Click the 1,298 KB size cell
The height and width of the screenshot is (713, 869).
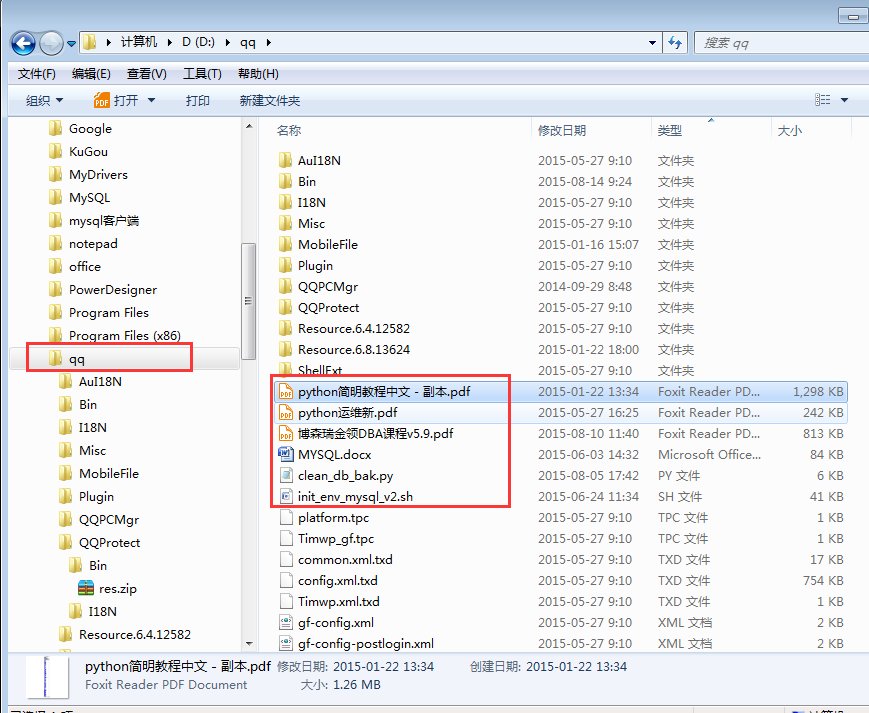click(x=818, y=392)
